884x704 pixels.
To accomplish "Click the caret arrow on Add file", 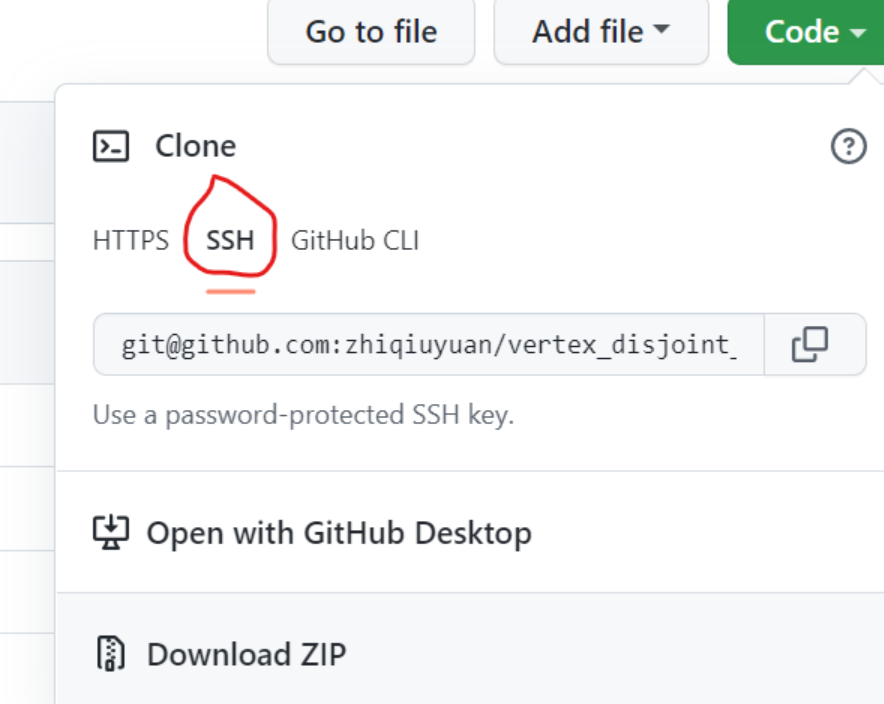I will (x=661, y=31).
